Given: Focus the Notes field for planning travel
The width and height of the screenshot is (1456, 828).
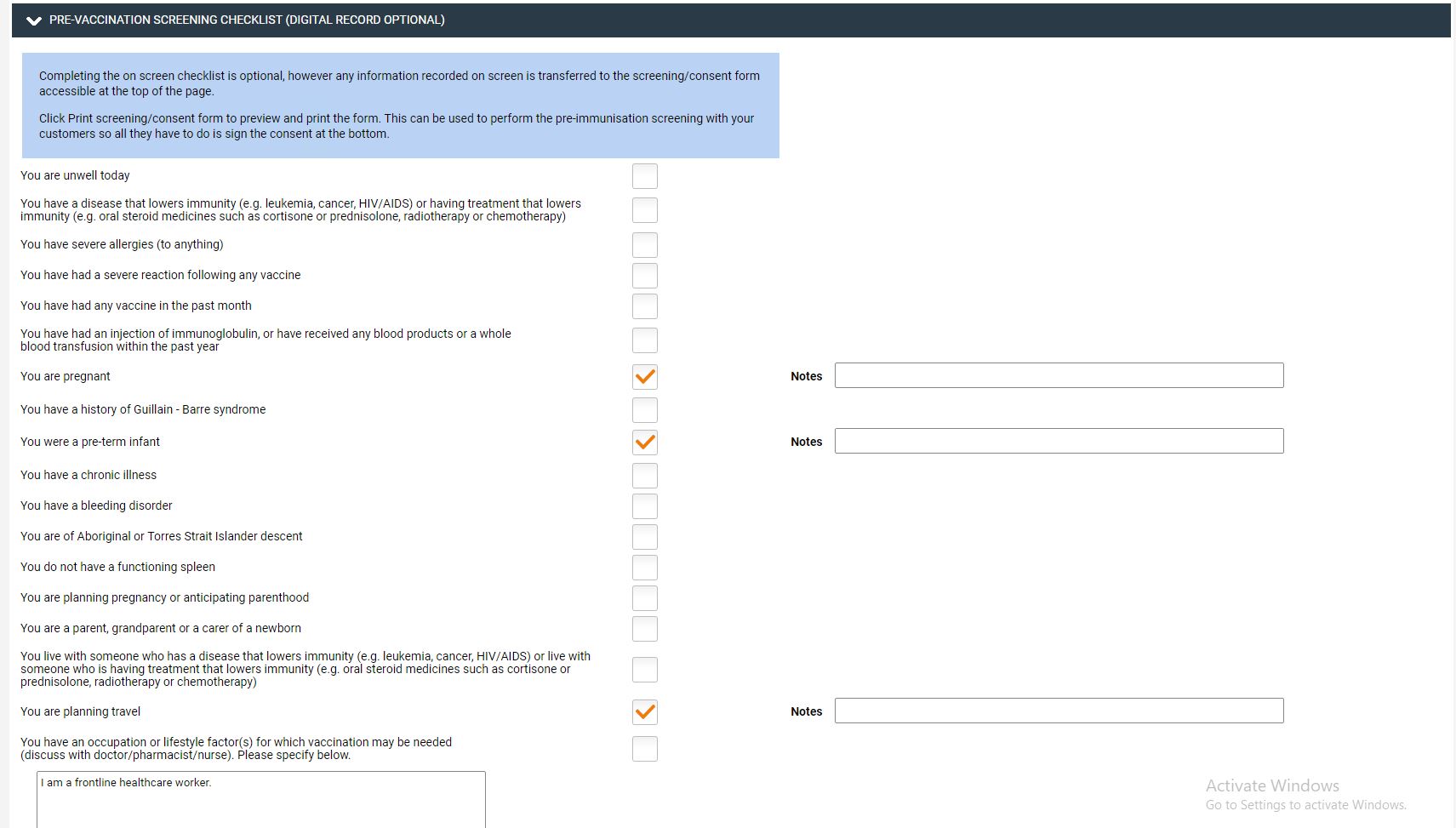Looking at the screenshot, I should [1059, 711].
